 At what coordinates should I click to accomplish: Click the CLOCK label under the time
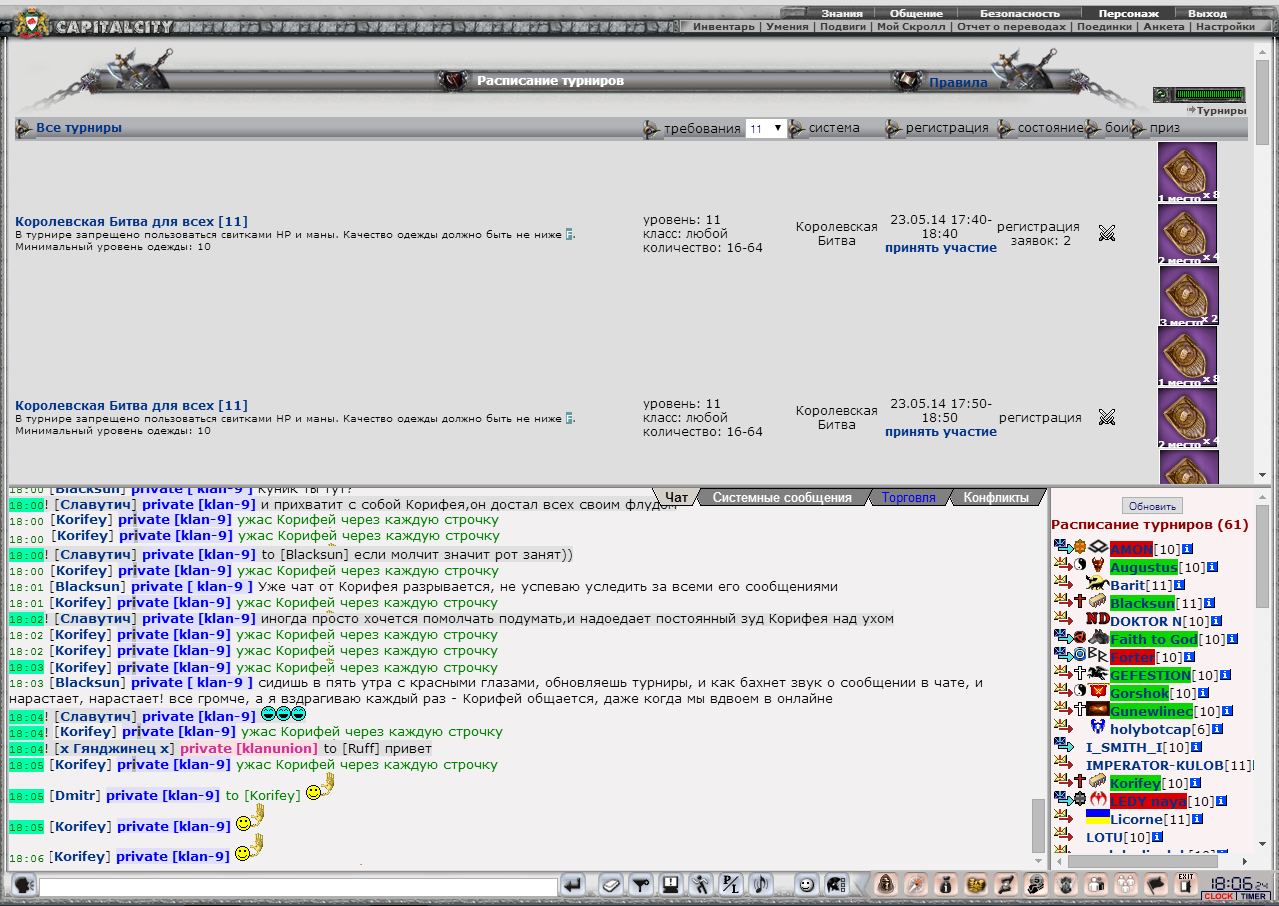1218,896
